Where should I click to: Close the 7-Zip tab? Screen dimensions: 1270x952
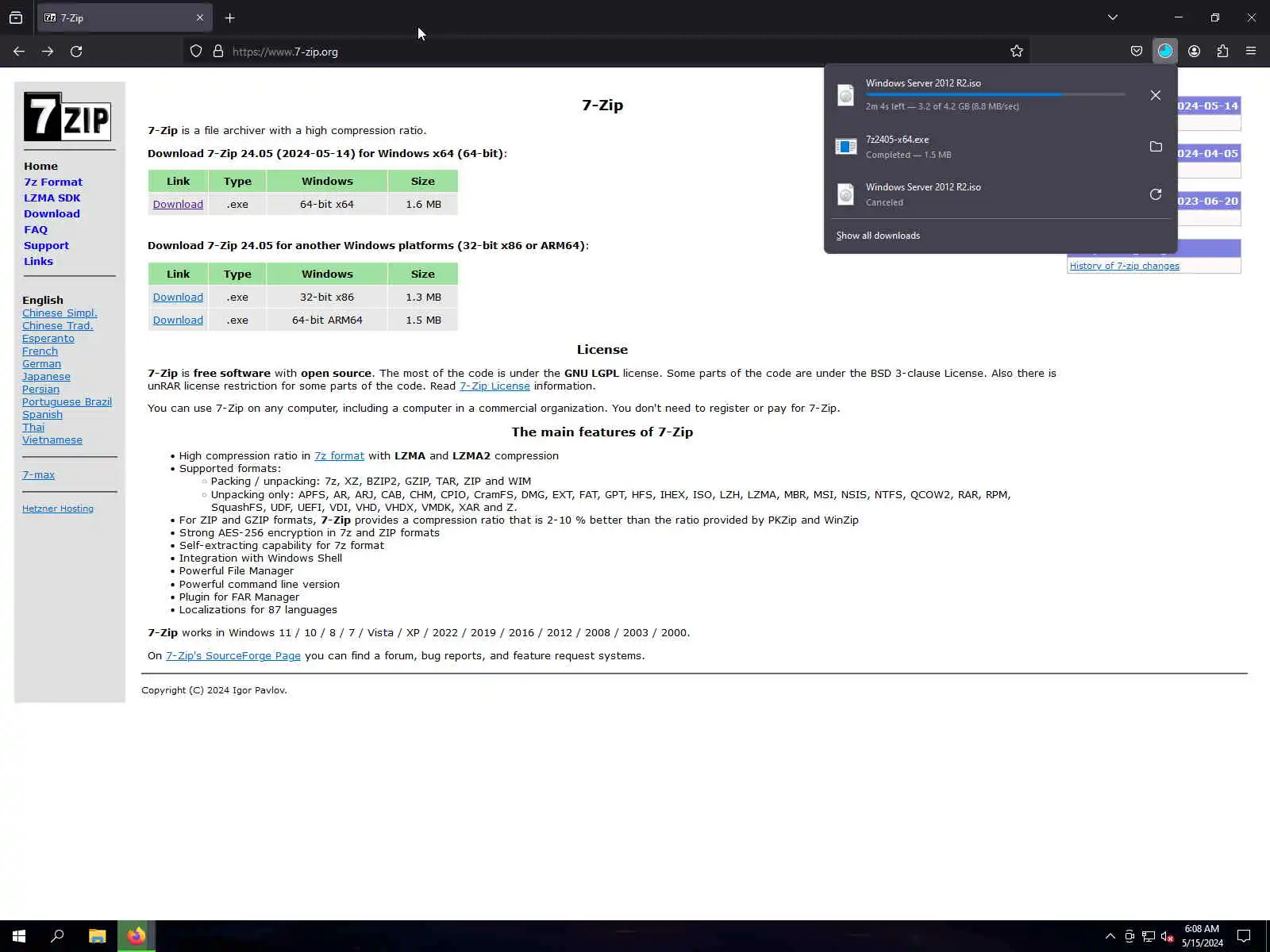200,17
